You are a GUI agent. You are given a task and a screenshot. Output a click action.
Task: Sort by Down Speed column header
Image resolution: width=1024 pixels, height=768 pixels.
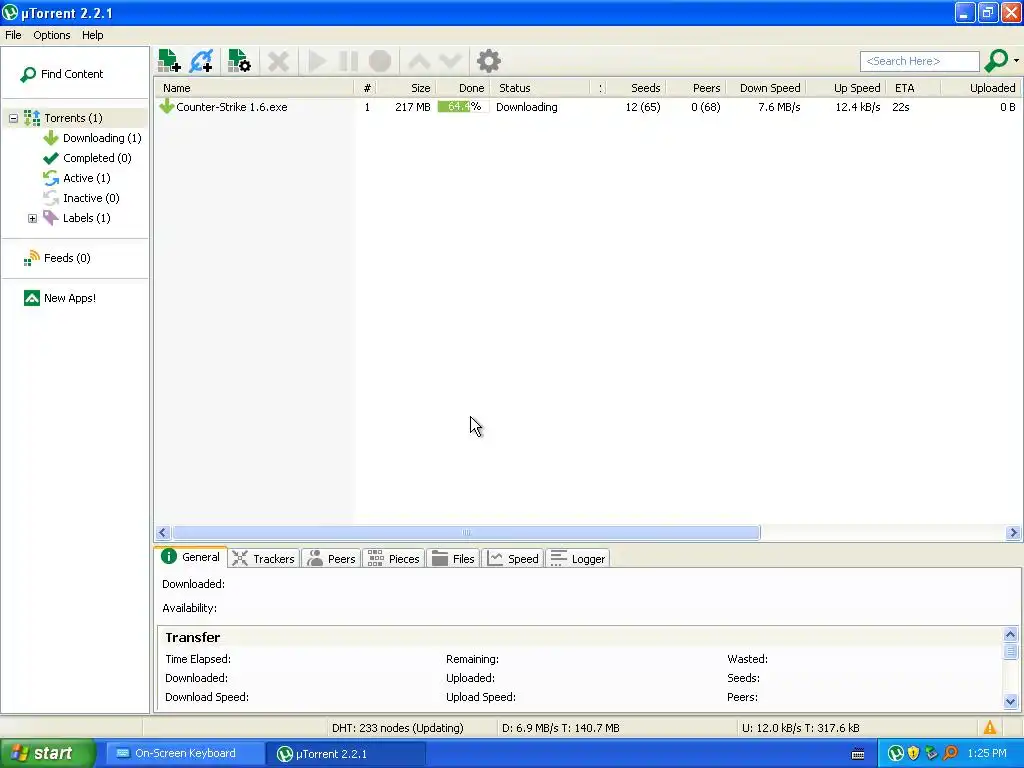pyautogui.click(x=766, y=88)
